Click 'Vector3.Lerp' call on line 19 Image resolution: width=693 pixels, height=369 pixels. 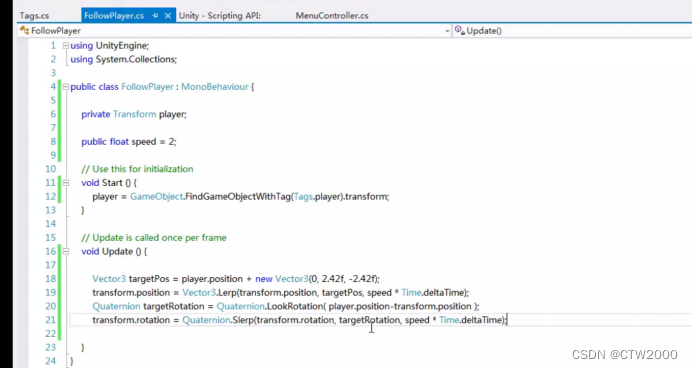tap(209, 292)
